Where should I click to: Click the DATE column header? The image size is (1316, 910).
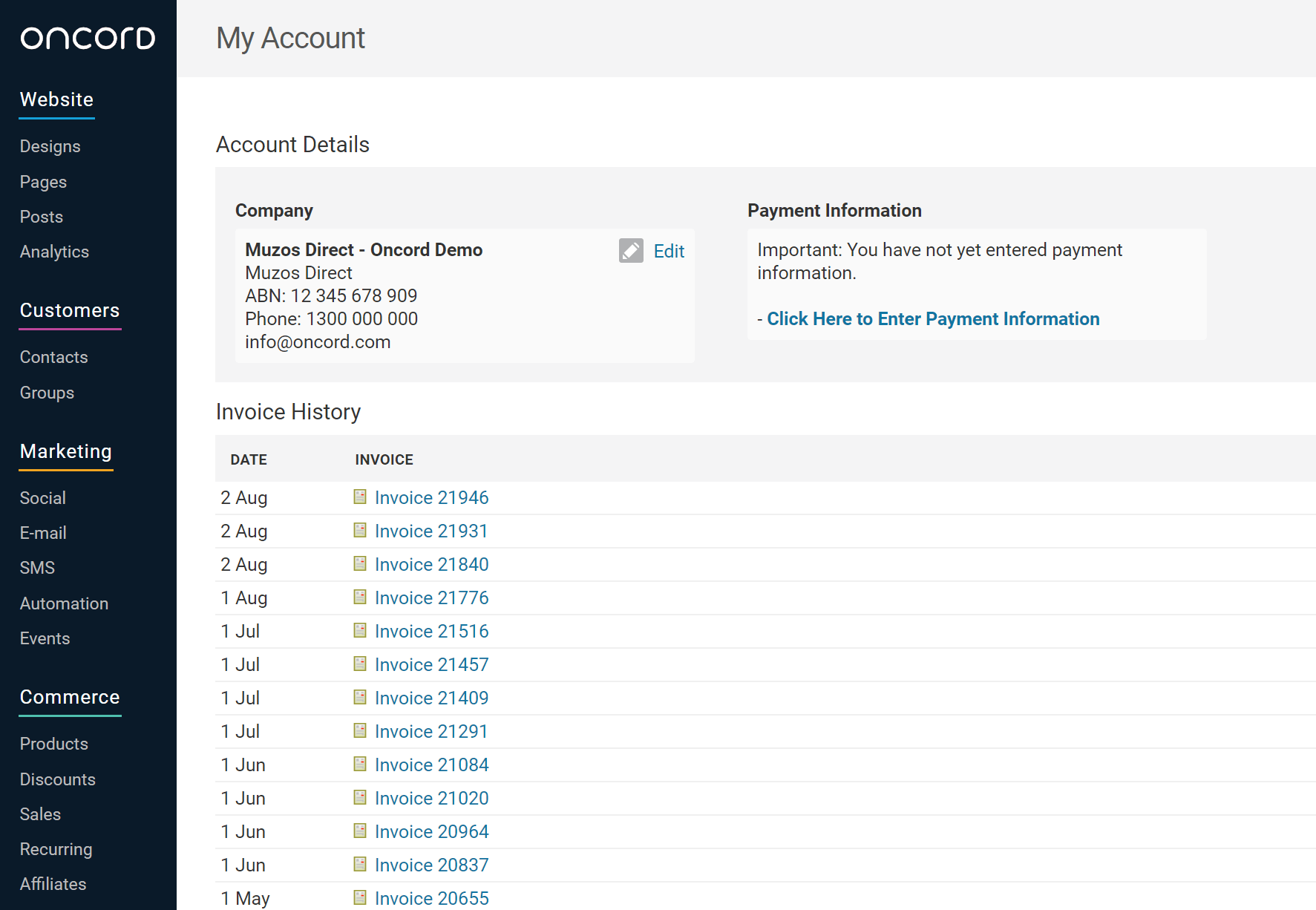(x=249, y=459)
